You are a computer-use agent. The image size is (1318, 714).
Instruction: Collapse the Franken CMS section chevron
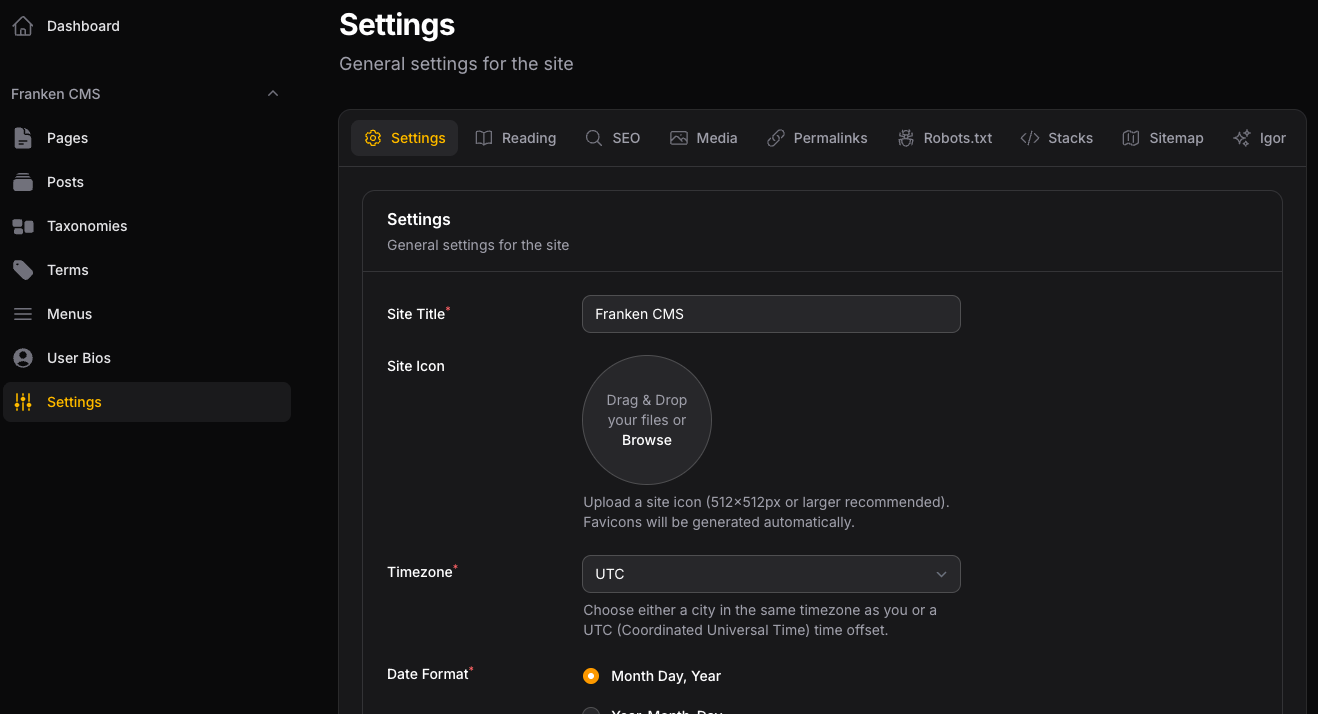pyautogui.click(x=272, y=93)
